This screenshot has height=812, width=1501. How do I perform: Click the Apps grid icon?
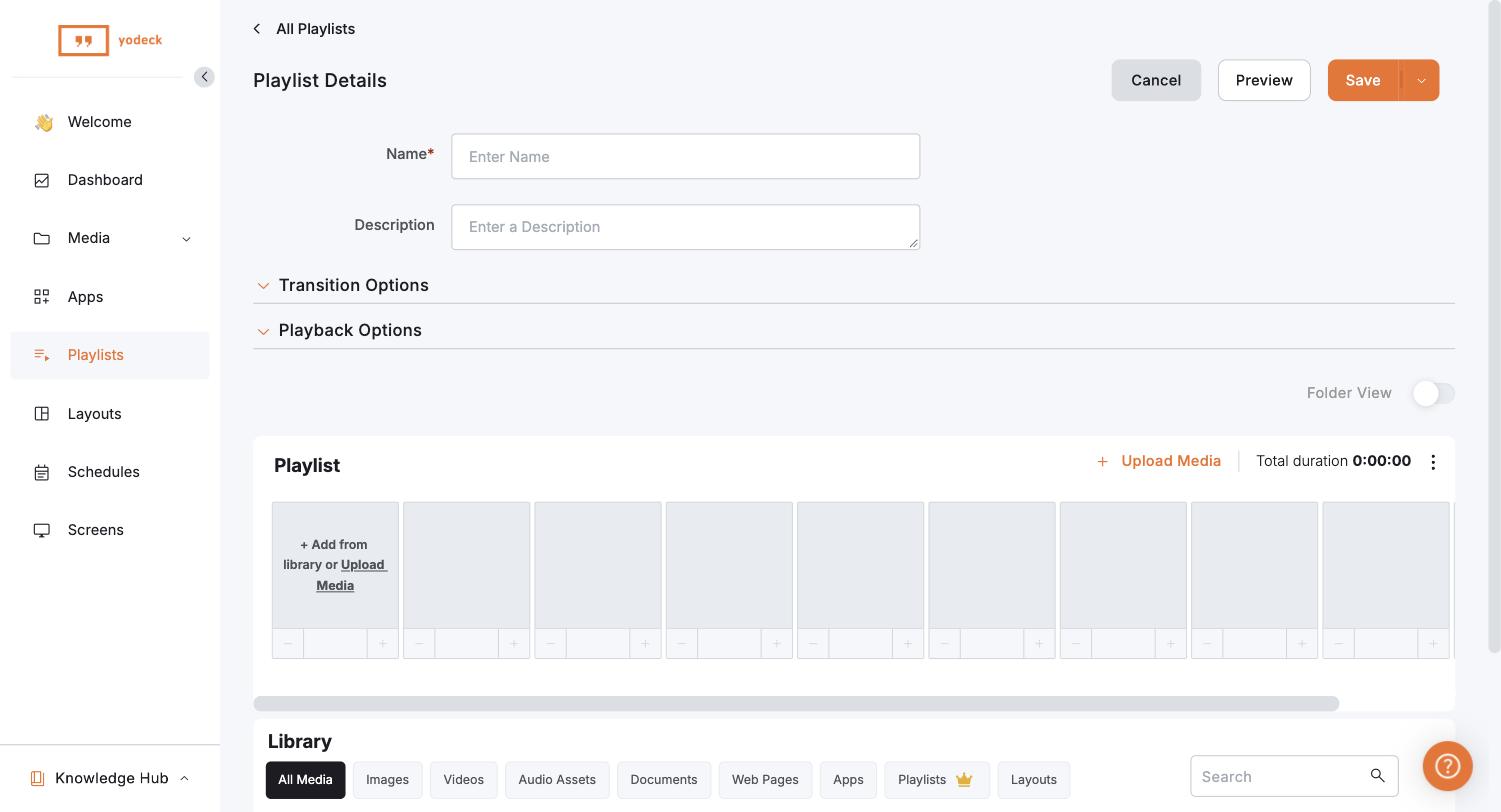point(42,297)
